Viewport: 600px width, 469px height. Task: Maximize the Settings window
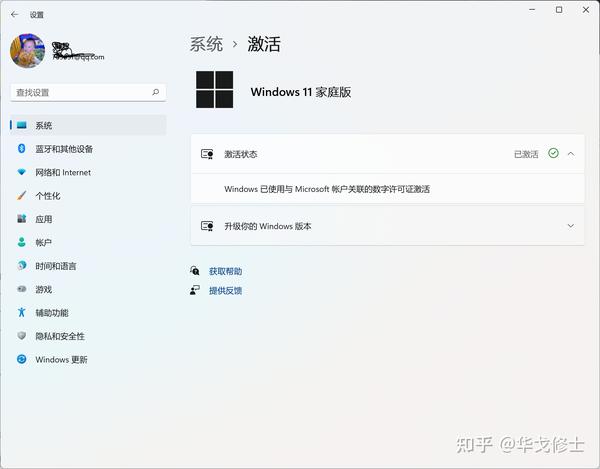tap(559, 10)
